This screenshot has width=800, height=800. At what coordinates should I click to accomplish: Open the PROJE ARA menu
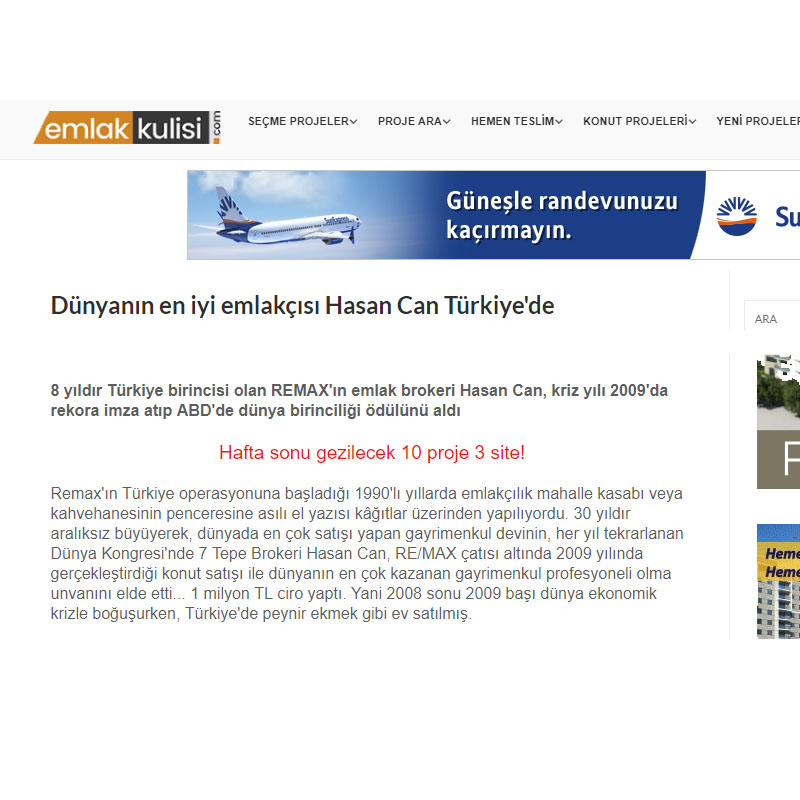click(x=413, y=121)
